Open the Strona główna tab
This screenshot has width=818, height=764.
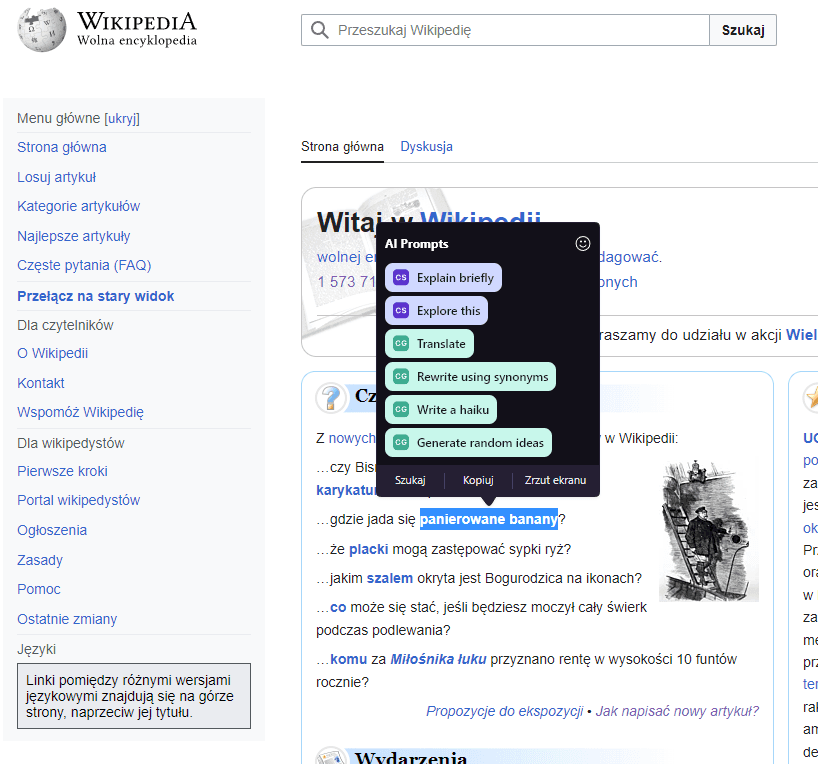click(342, 146)
